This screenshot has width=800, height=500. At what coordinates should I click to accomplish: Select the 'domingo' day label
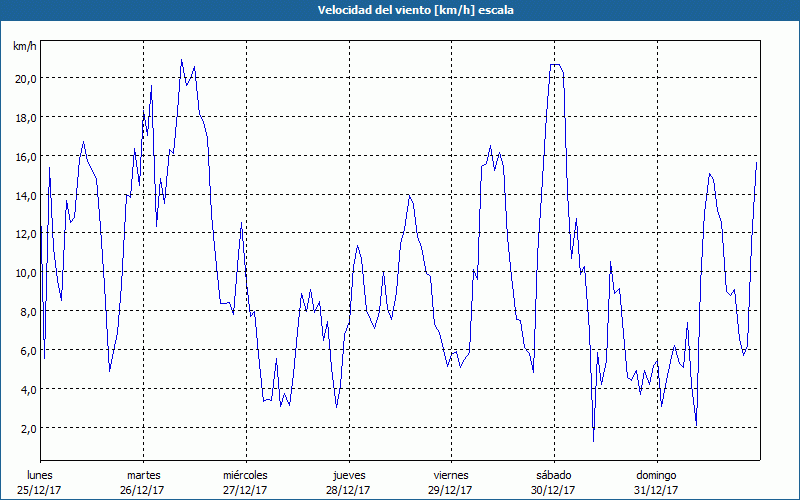[656, 475]
